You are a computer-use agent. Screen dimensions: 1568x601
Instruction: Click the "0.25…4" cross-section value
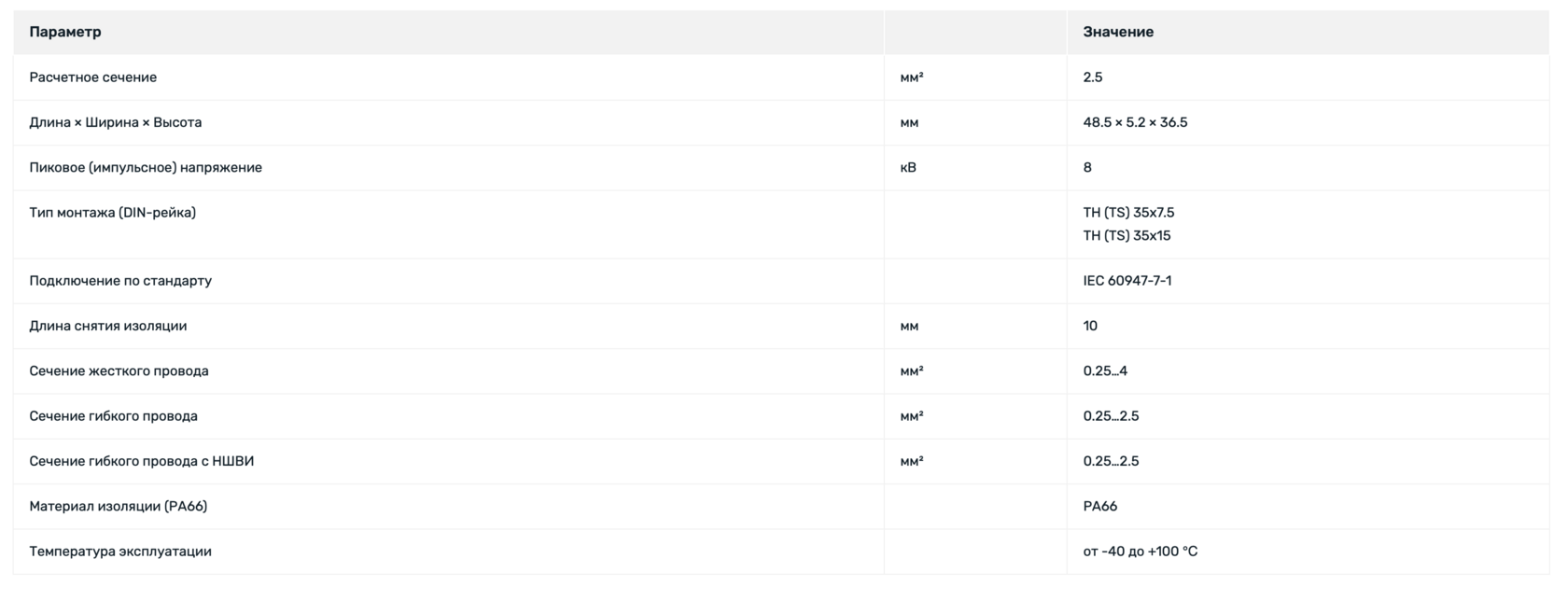1105,371
